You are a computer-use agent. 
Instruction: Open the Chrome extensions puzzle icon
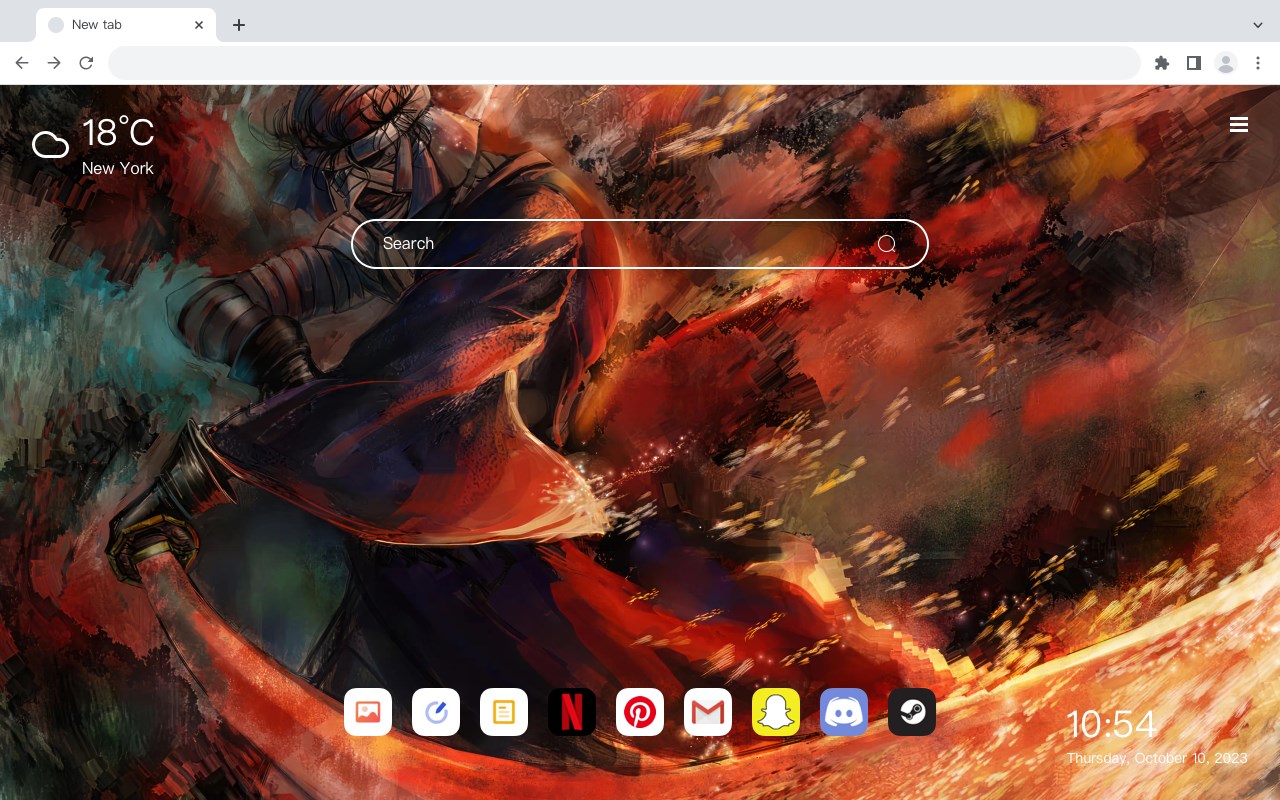coord(1161,63)
